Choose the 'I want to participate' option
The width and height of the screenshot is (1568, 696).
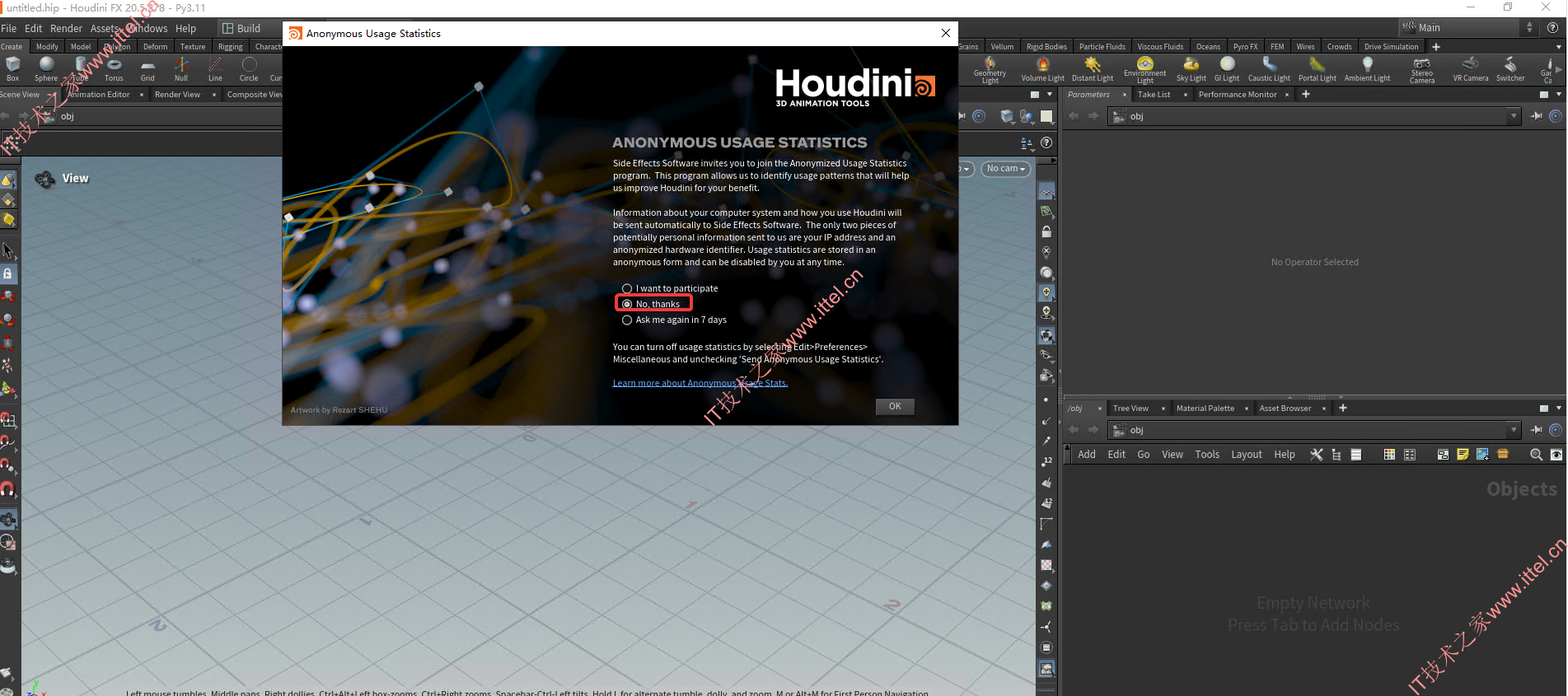tap(670, 288)
